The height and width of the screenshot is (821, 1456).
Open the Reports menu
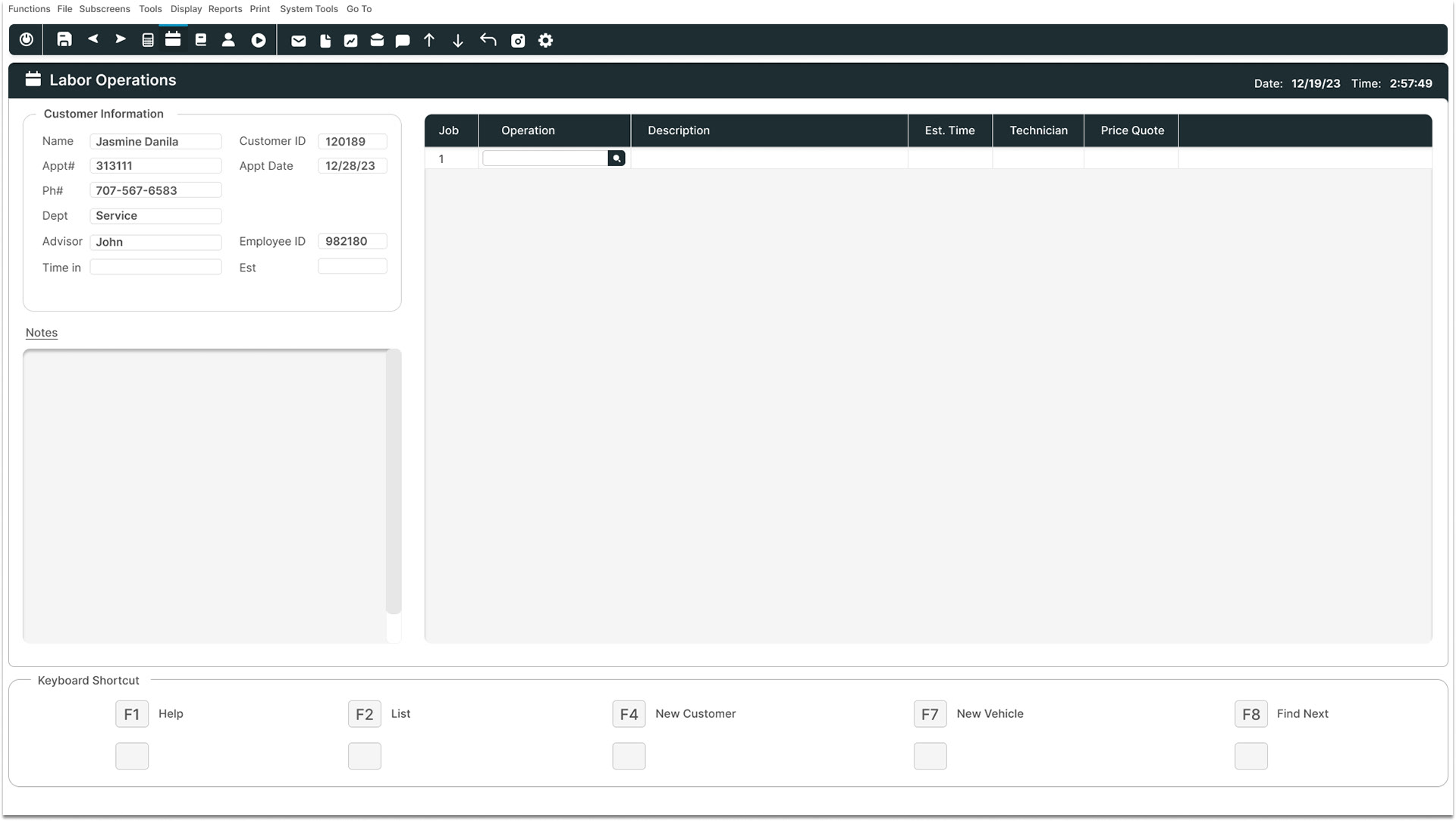(225, 9)
